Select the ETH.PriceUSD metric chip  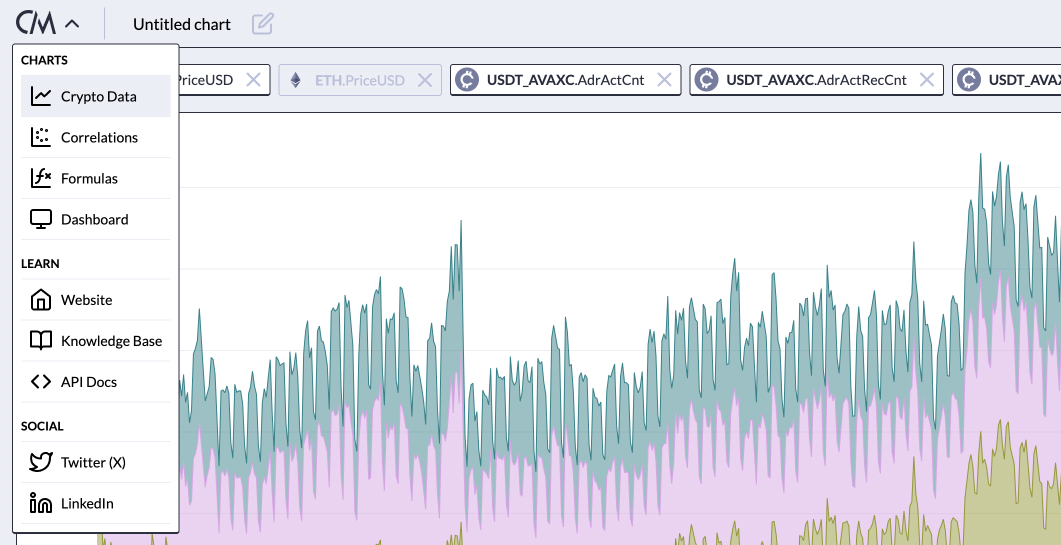point(360,80)
